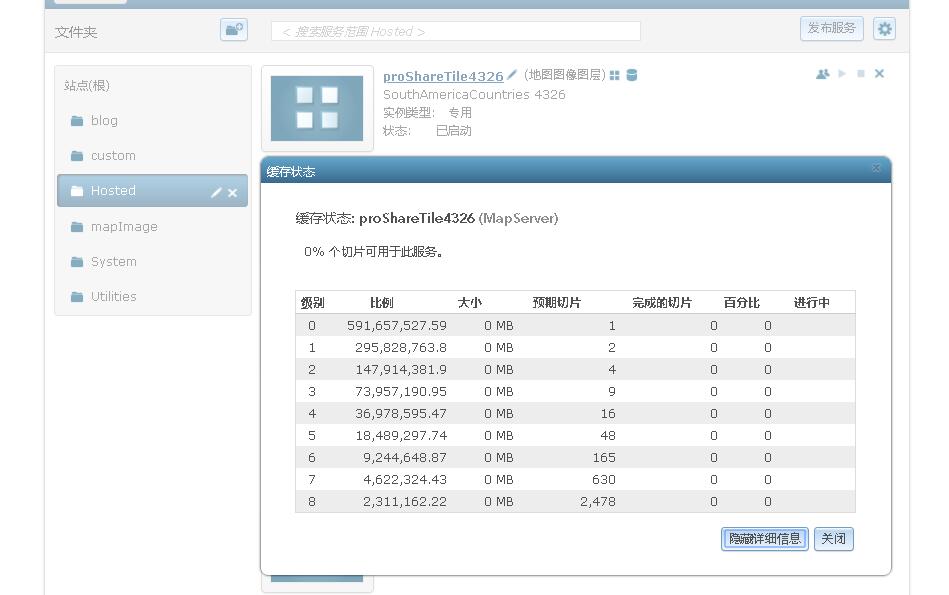Viewport: 949px width, 595px height.
Task: Delete the Hosted folder X icon
Action: point(232,193)
